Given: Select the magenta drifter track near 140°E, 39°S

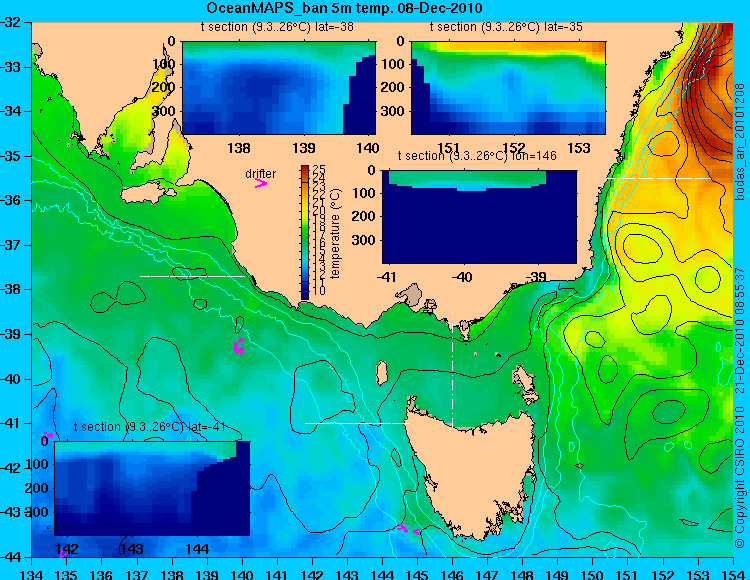Looking at the screenshot, I should (x=238, y=346).
